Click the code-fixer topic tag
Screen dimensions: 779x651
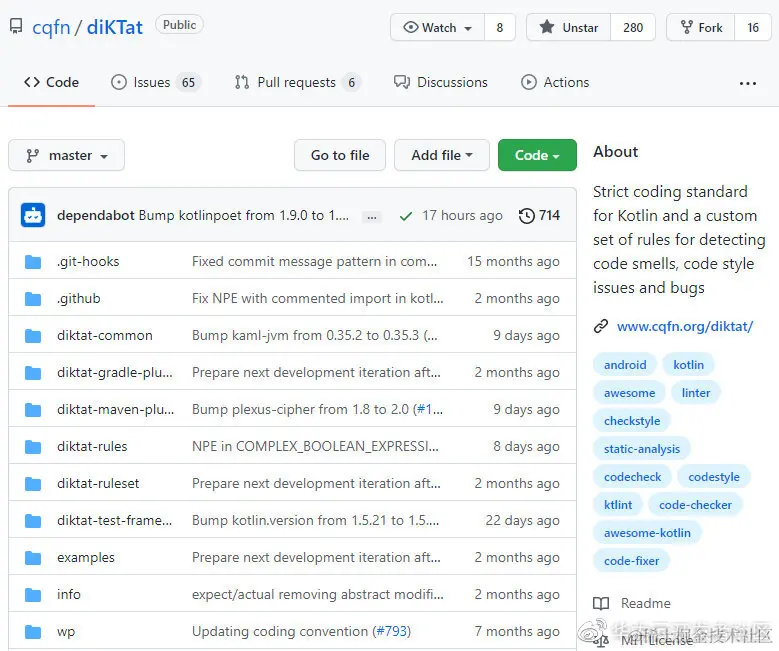click(631, 561)
